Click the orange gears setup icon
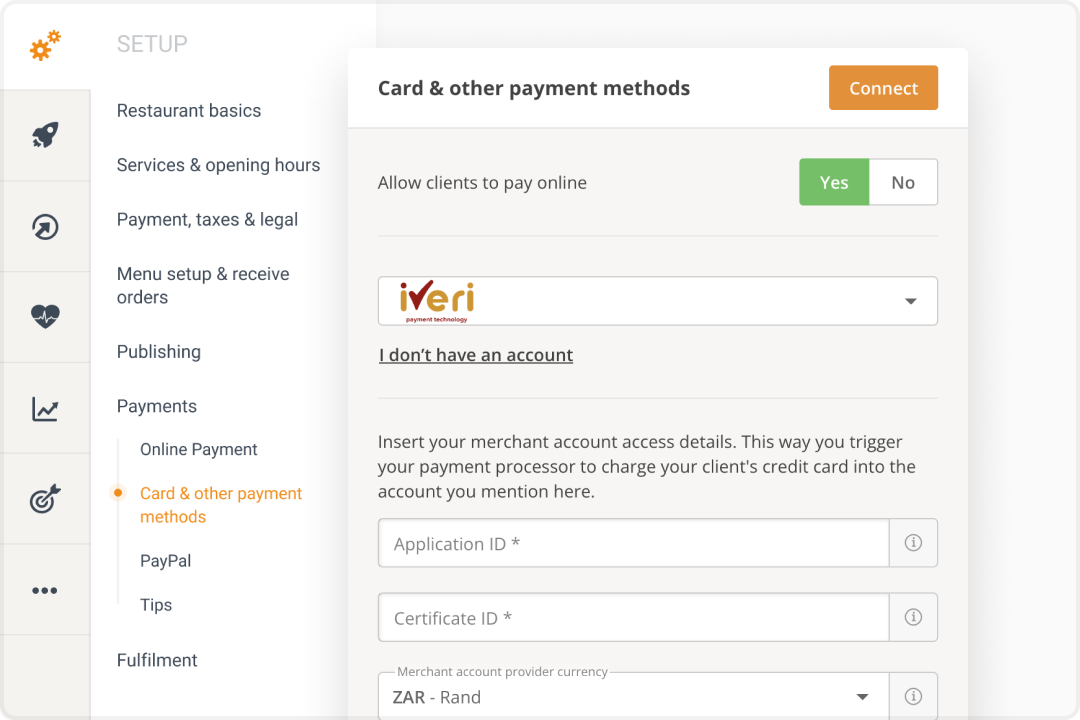Viewport: 1080px width, 720px height. point(45,45)
